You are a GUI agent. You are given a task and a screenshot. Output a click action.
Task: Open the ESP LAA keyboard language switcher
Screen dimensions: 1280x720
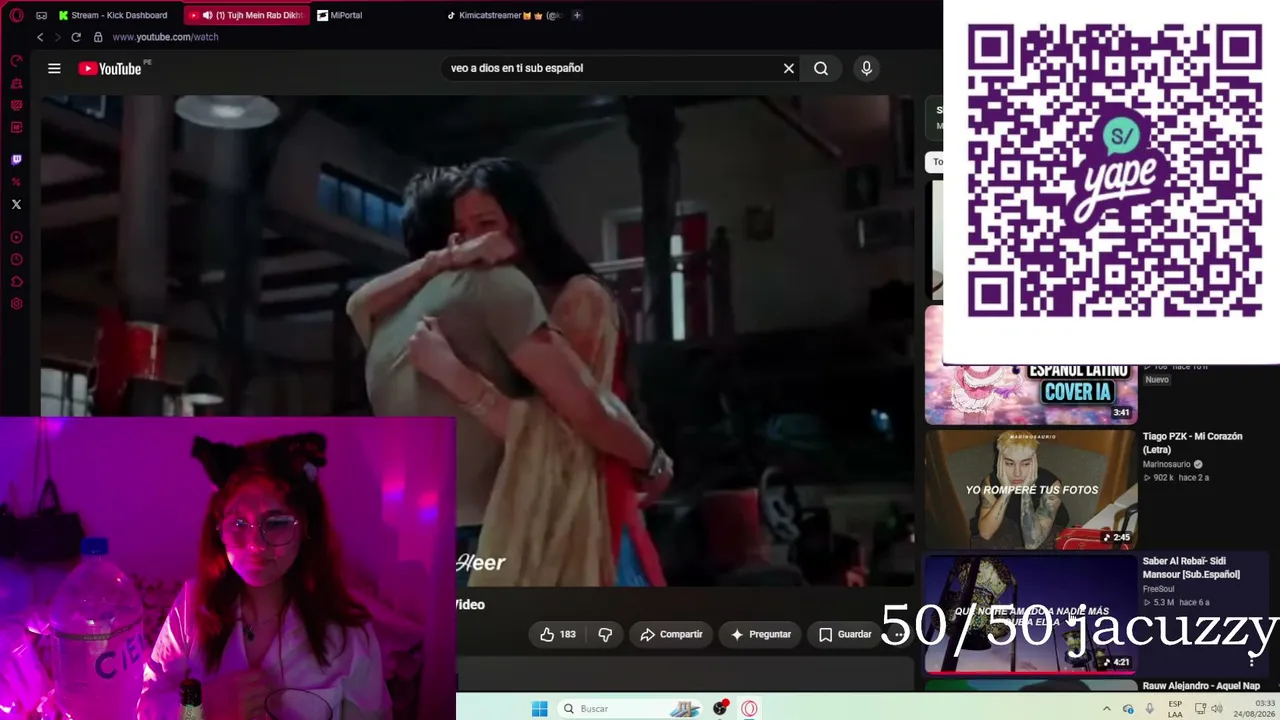(1175, 708)
